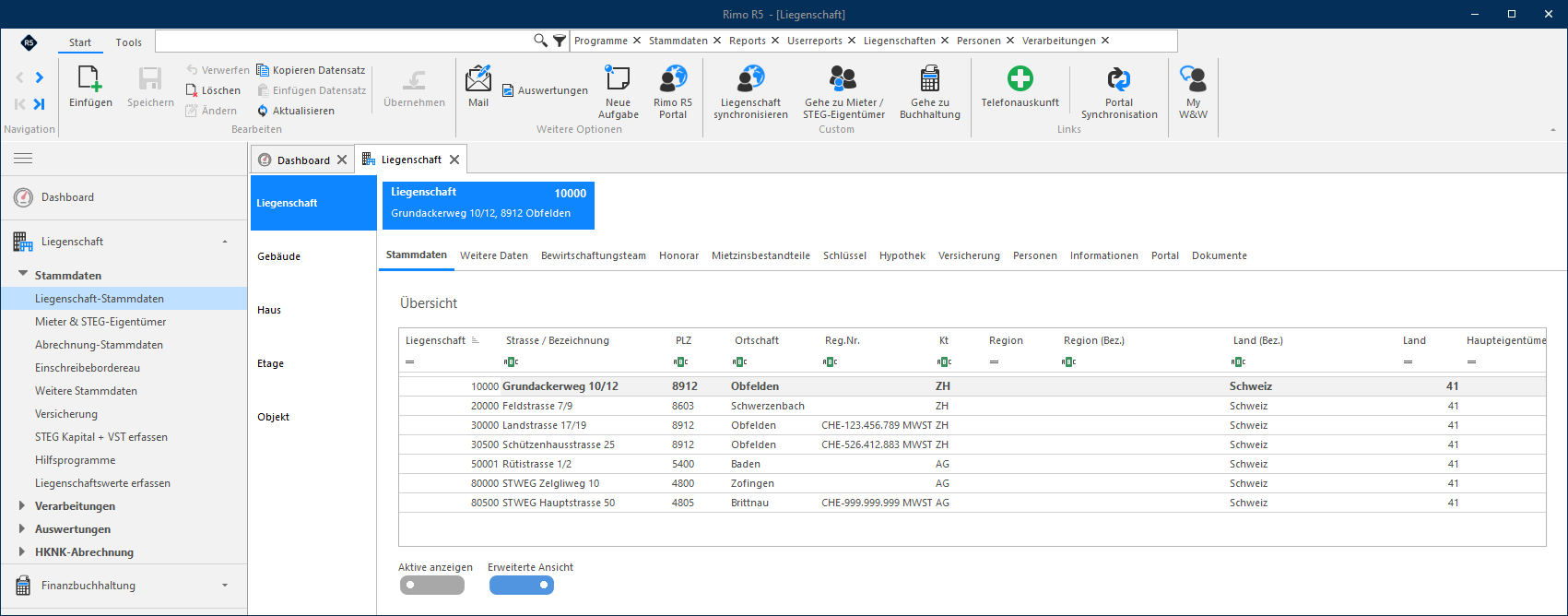
Task: Start Portal Synchronisation icon
Action: pos(1119,78)
